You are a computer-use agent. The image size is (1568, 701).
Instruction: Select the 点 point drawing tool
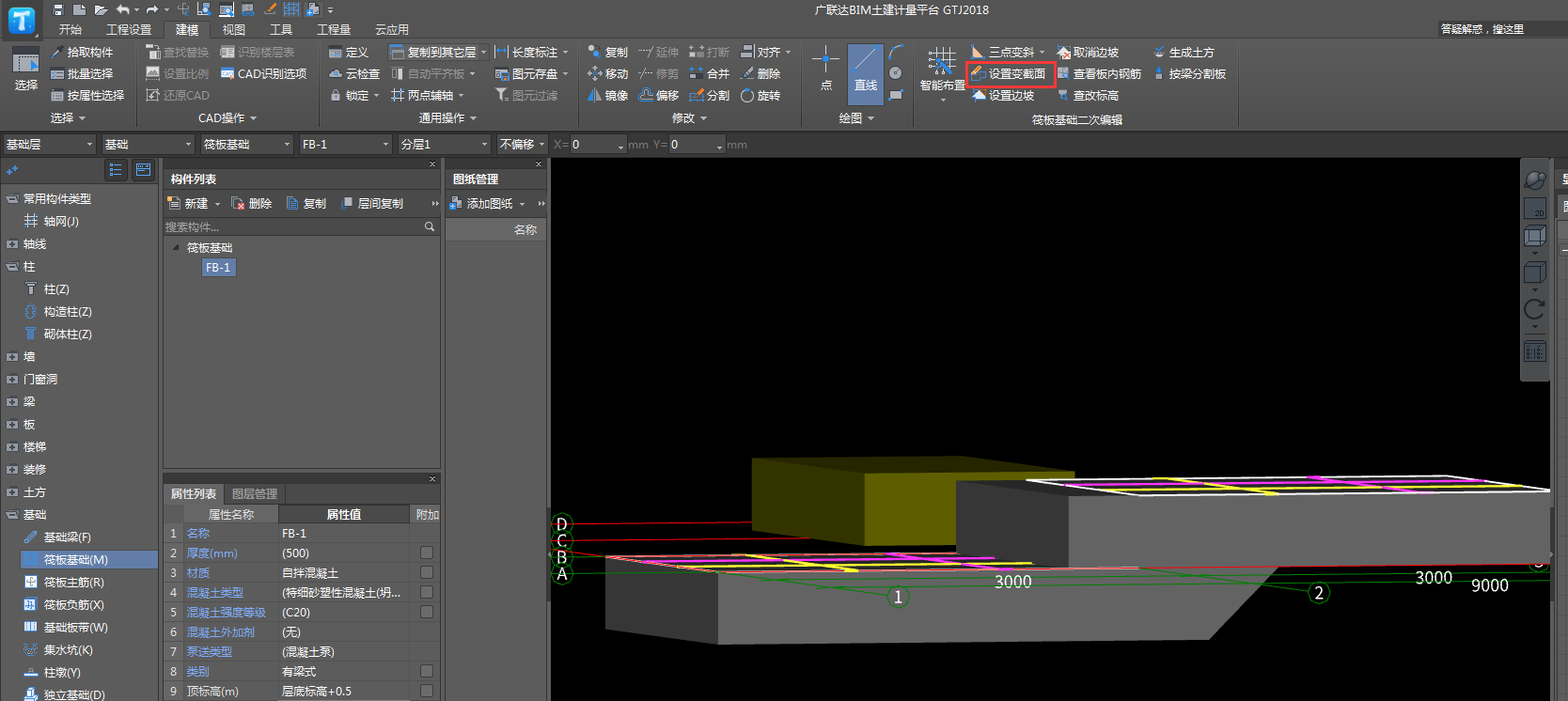click(x=826, y=69)
